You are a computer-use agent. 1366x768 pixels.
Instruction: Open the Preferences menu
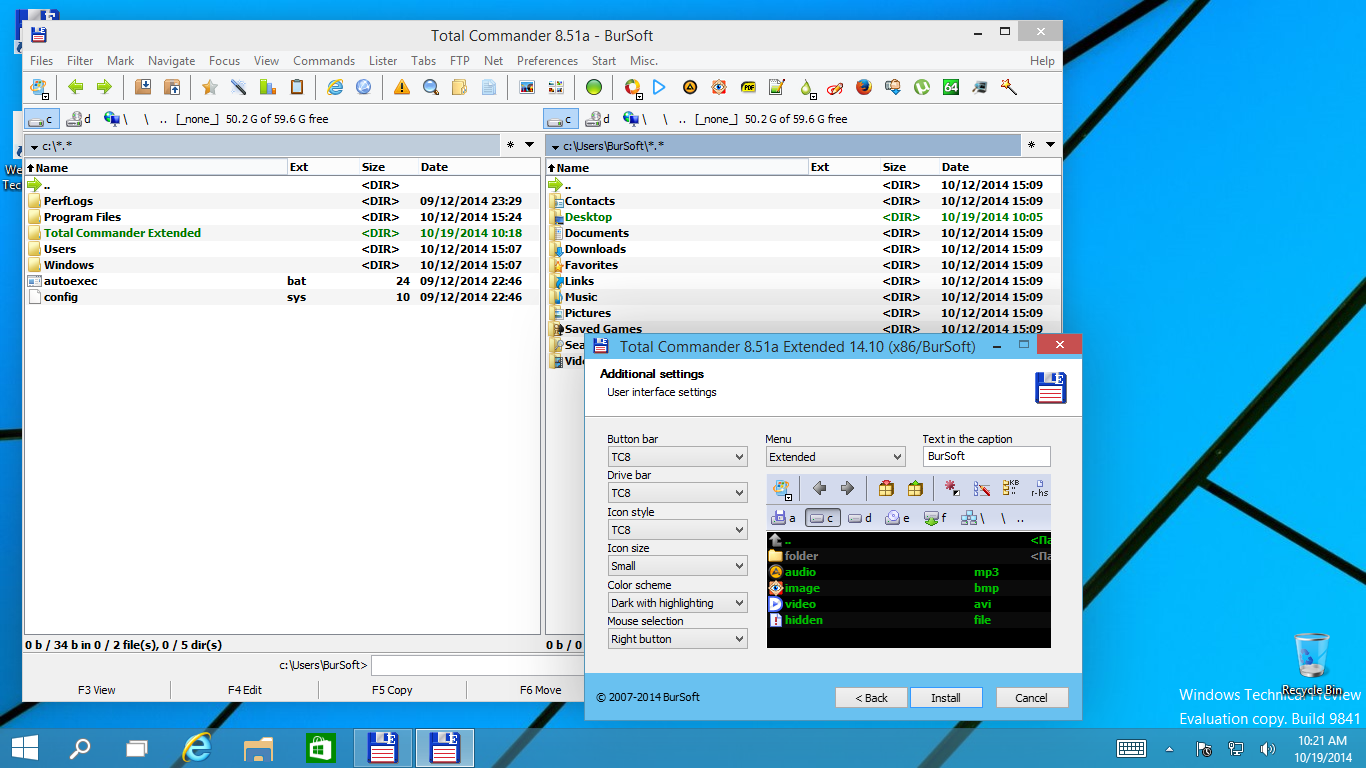pyautogui.click(x=547, y=61)
